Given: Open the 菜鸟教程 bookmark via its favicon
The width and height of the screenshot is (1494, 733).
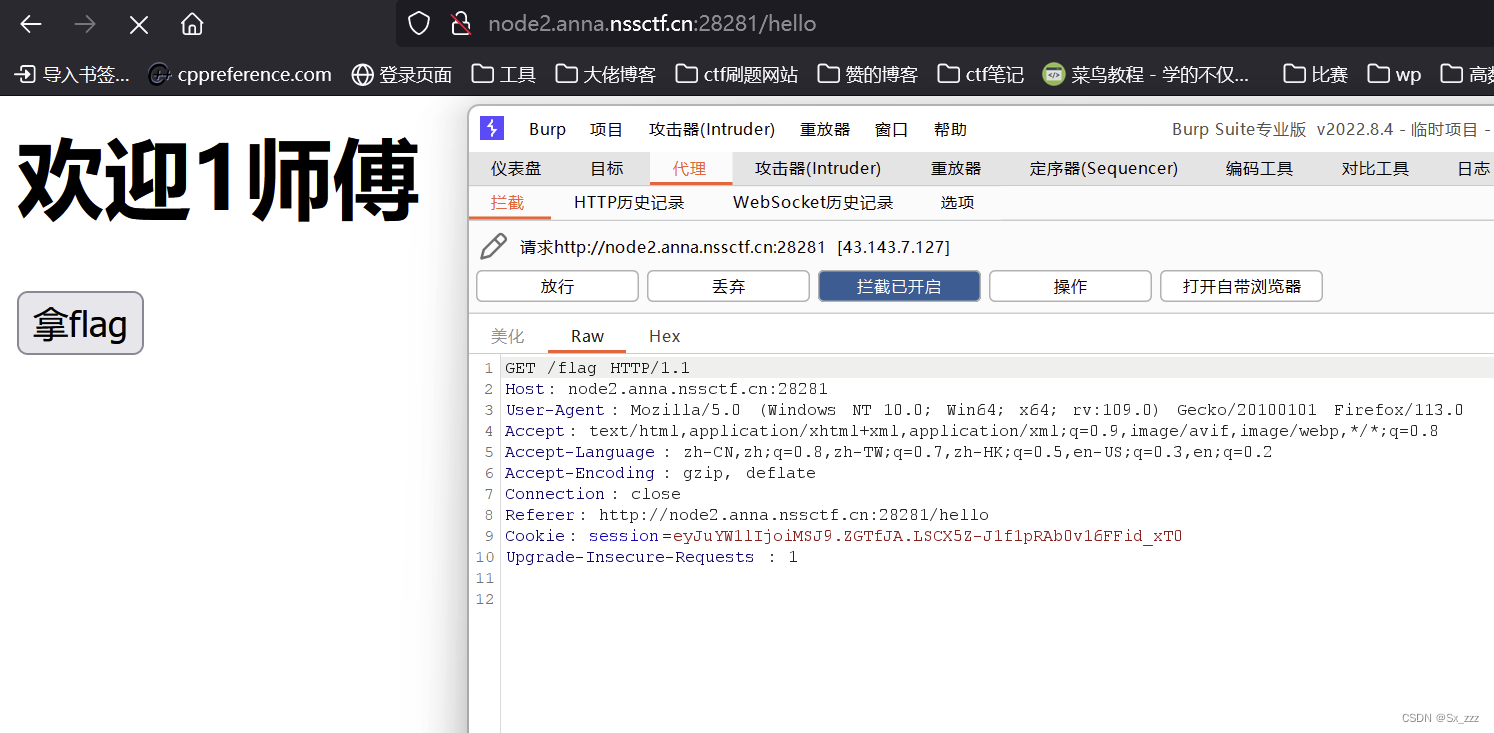Looking at the screenshot, I should pos(1054,73).
